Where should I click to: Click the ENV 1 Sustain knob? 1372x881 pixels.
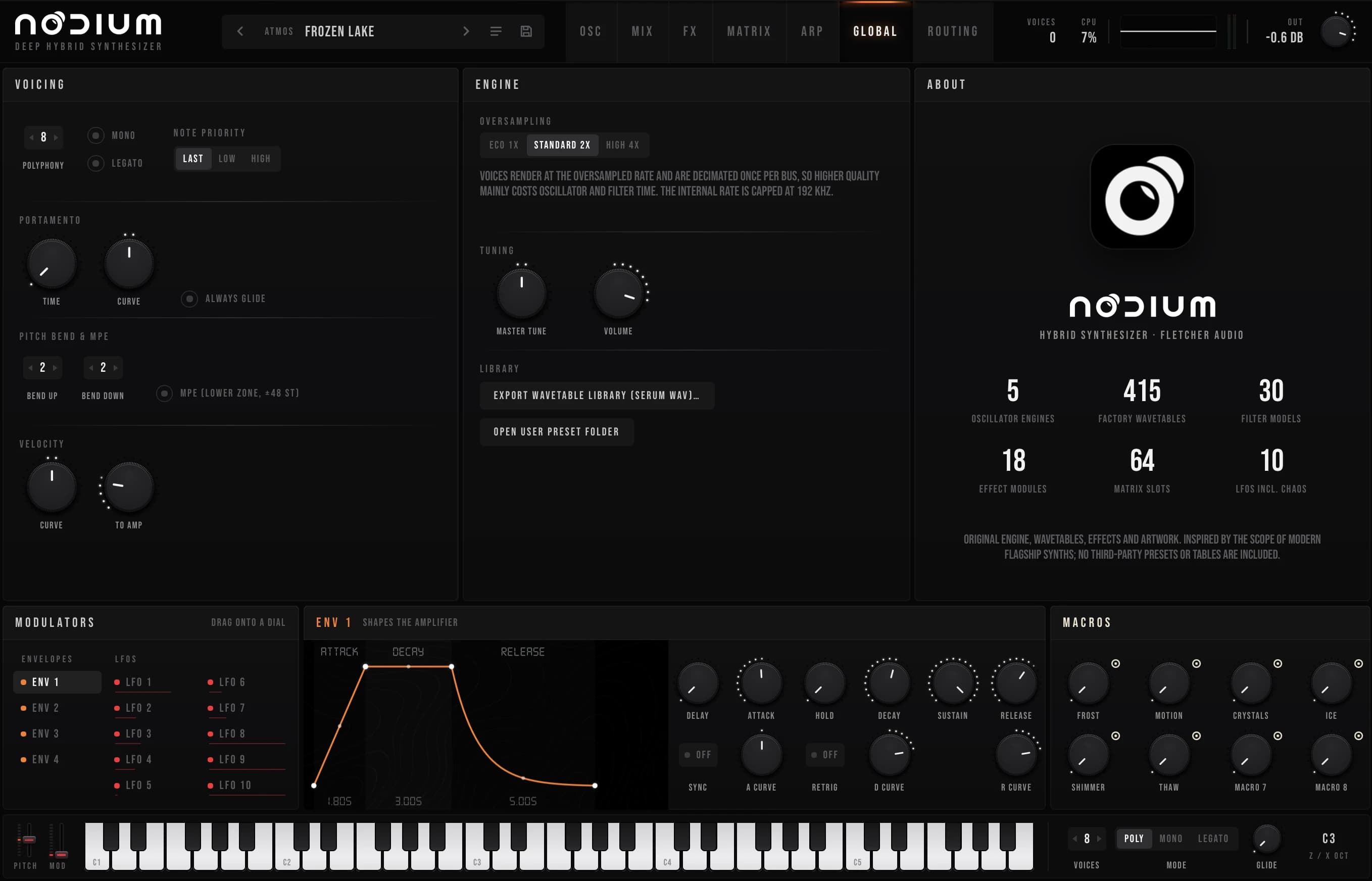click(952, 683)
